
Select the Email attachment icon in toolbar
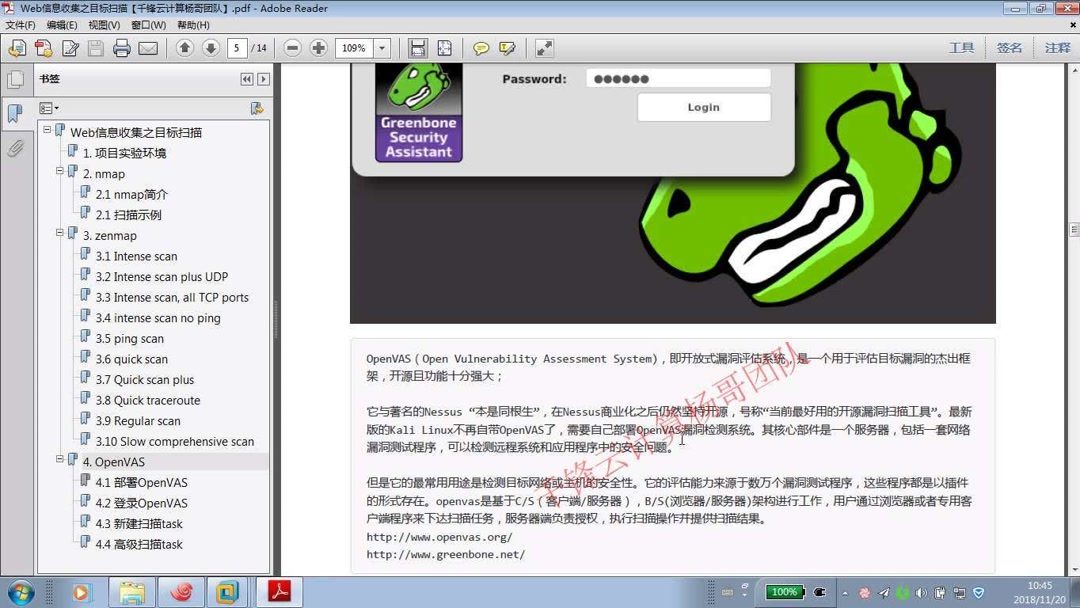point(147,47)
